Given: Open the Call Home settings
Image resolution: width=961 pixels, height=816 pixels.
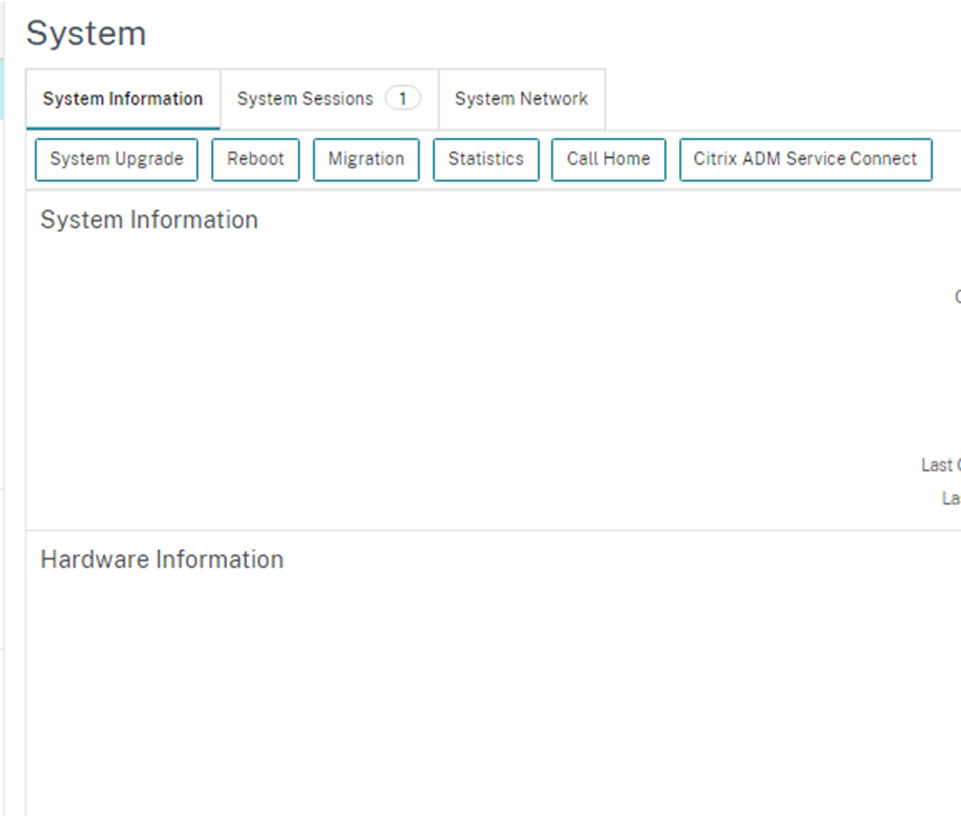Looking at the screenshot, I should coord(608,159).
